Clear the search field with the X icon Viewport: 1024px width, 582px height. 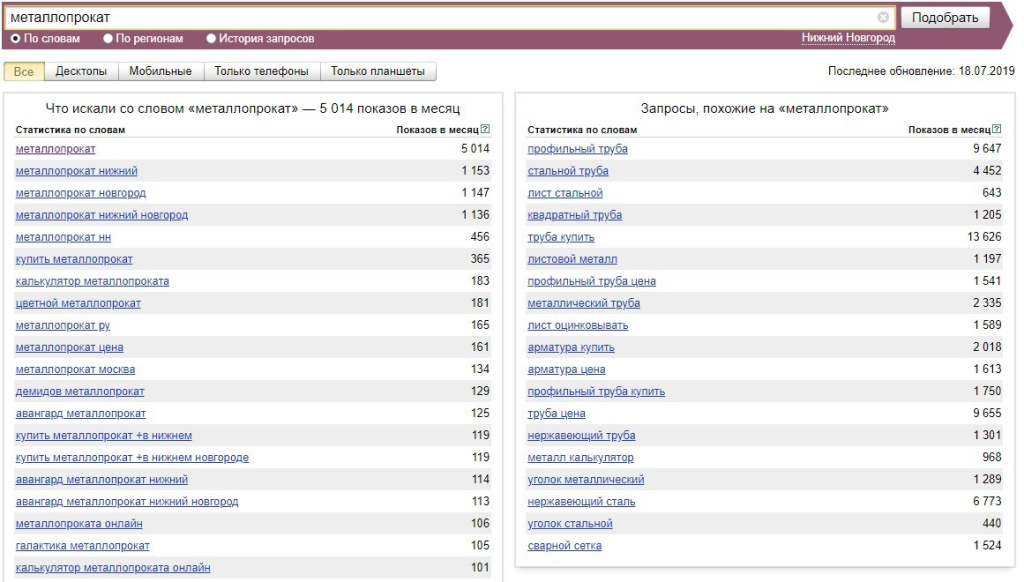(x=883, y=17)
